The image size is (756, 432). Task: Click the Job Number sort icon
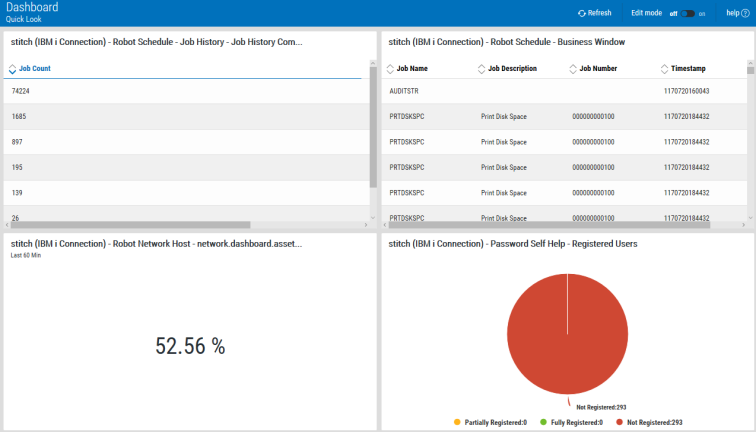click(573, 69)
